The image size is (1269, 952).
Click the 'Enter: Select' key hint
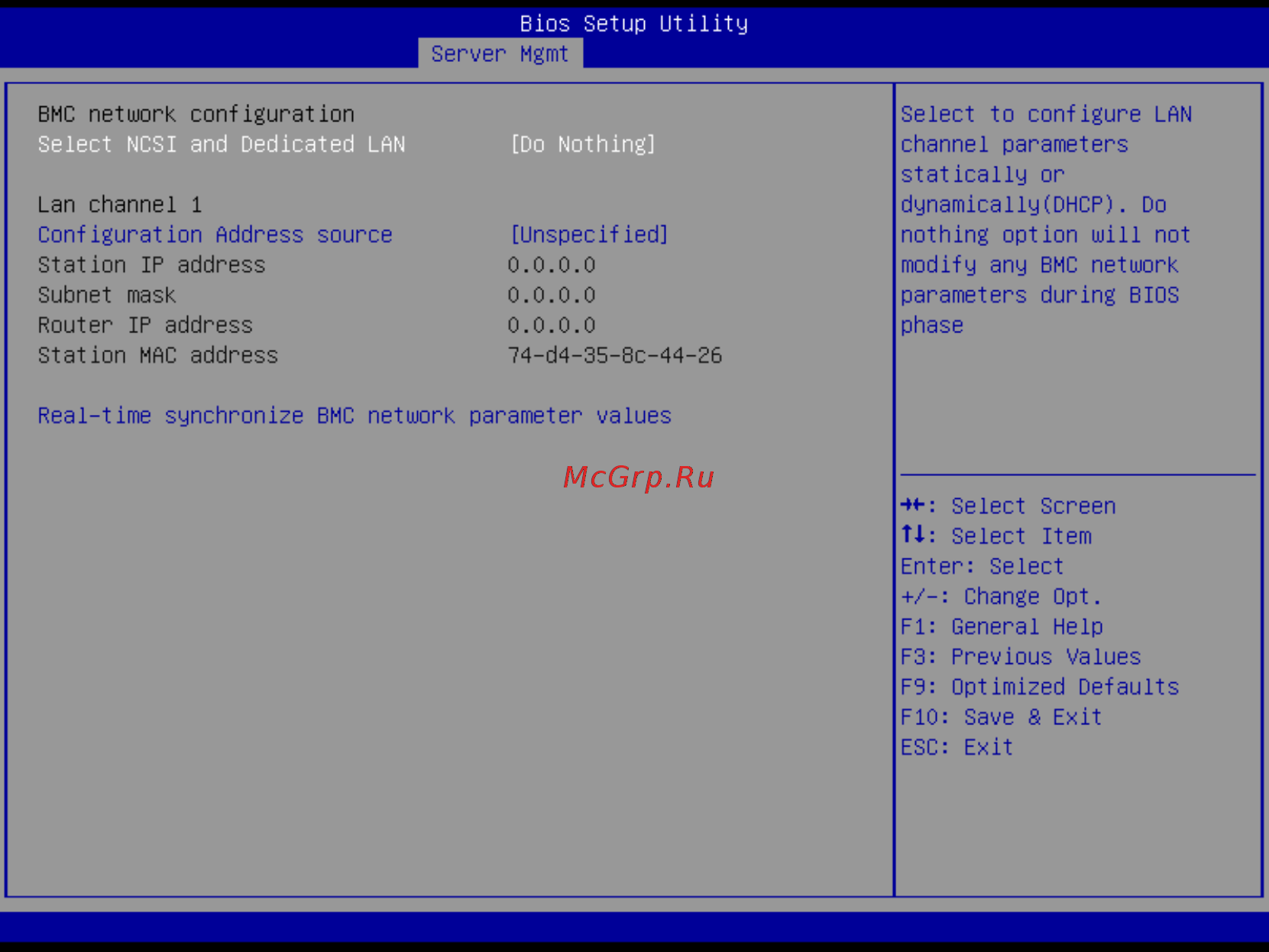[983, 566]
